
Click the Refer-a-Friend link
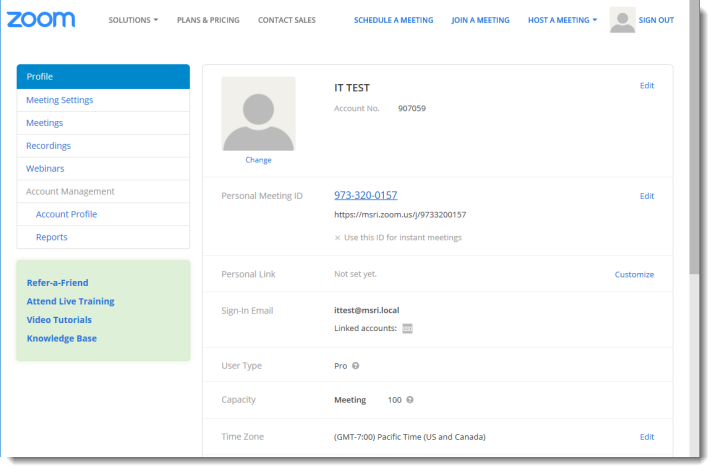[x=57, y=283]
